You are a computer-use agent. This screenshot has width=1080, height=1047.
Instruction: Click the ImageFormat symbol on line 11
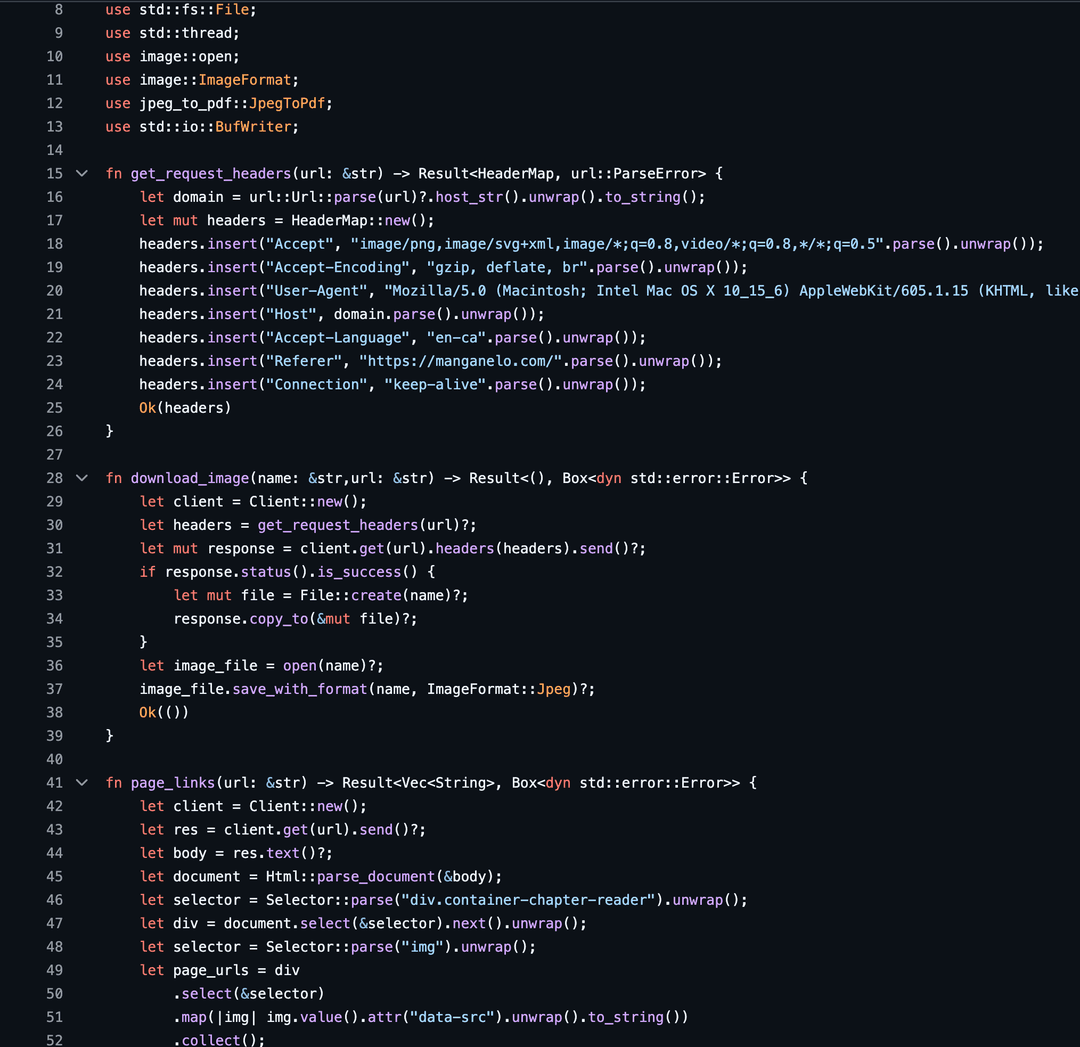coord(245,80)
